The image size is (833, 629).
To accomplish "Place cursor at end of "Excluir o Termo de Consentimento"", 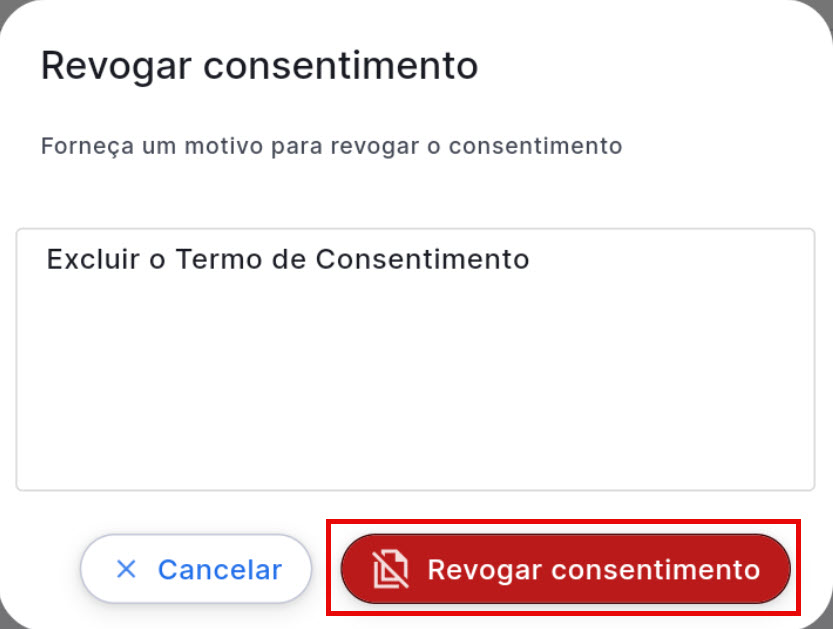I will click(531, 259).
